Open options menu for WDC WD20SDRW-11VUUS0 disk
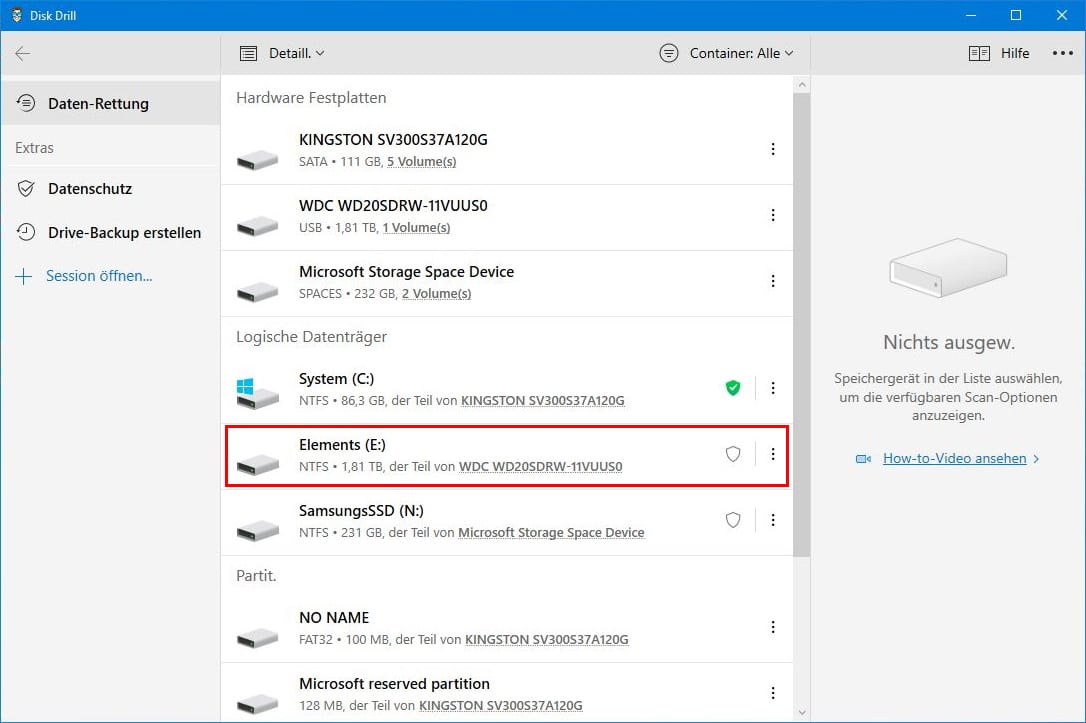Viewport: 1086px width, 723px height. coord(773,215)
